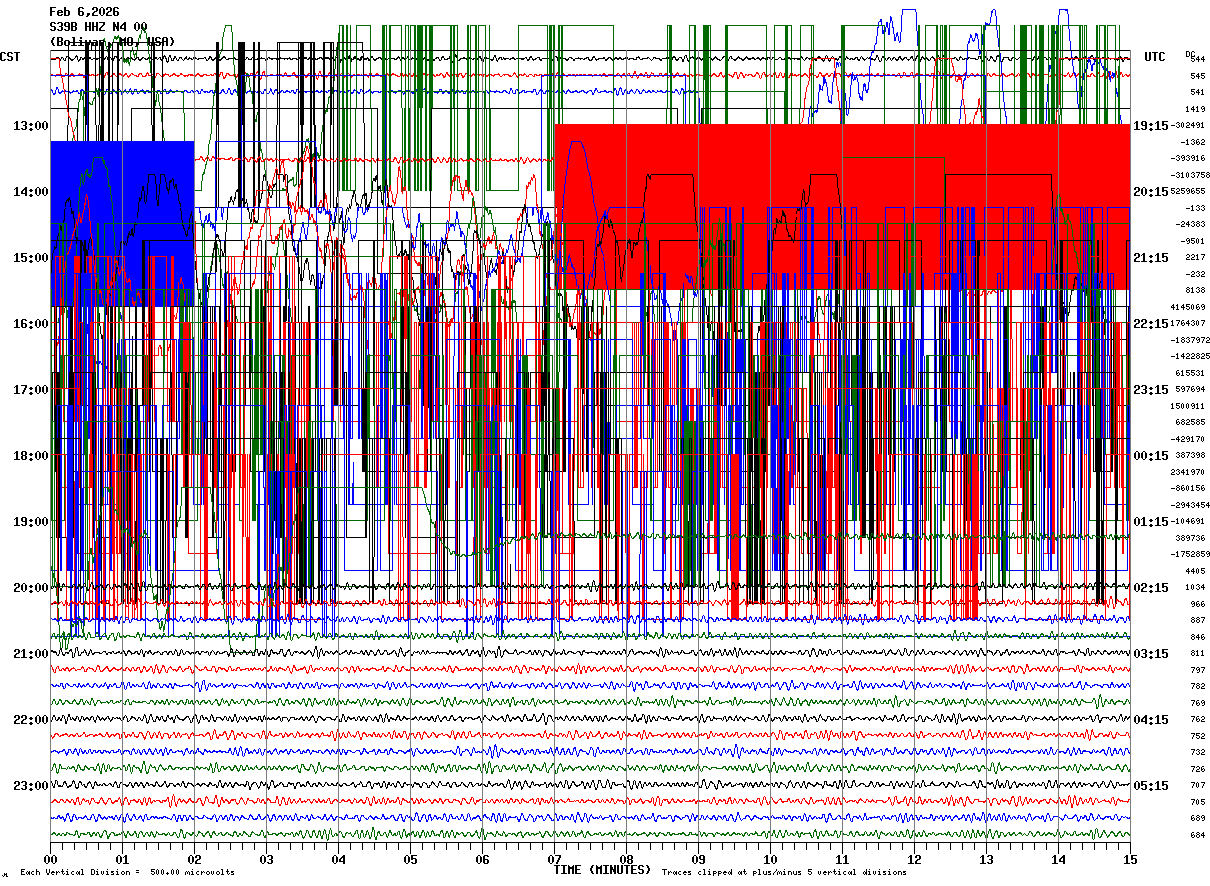Select the 14:00 CST time label
The width and height of the screenshot is (1210, 886).
(x=31, y=192)
